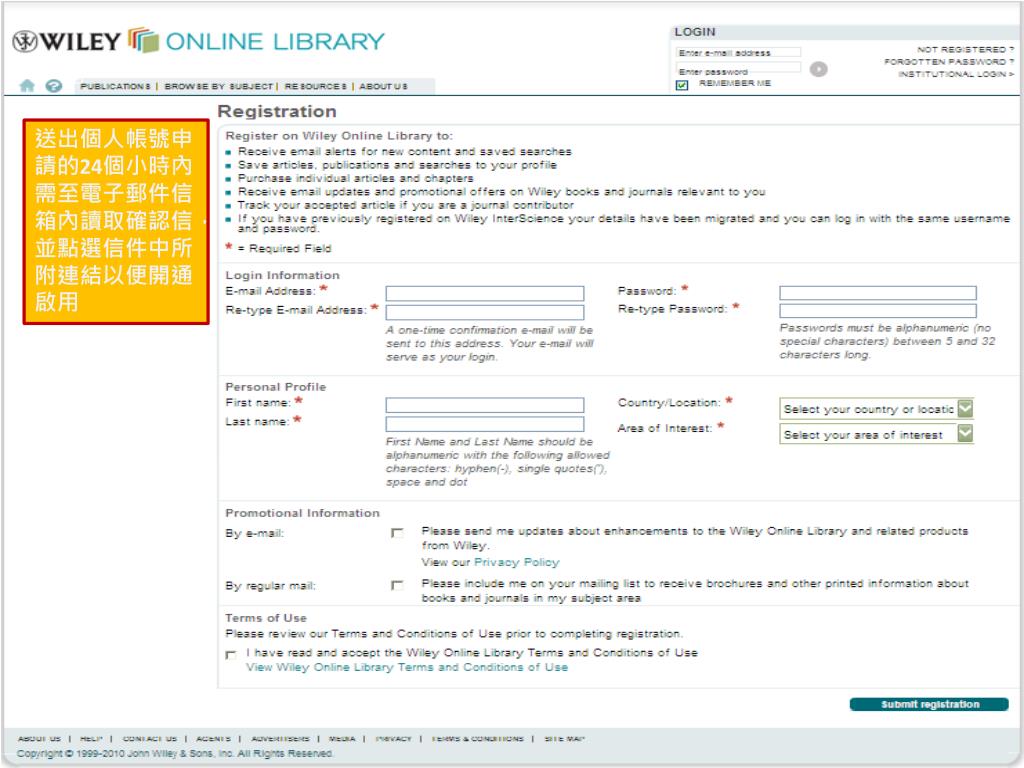This screenshot has height=768, width=1024.
Task: Click the Personal Profile section heading
Action: click(x=276, y=387)
